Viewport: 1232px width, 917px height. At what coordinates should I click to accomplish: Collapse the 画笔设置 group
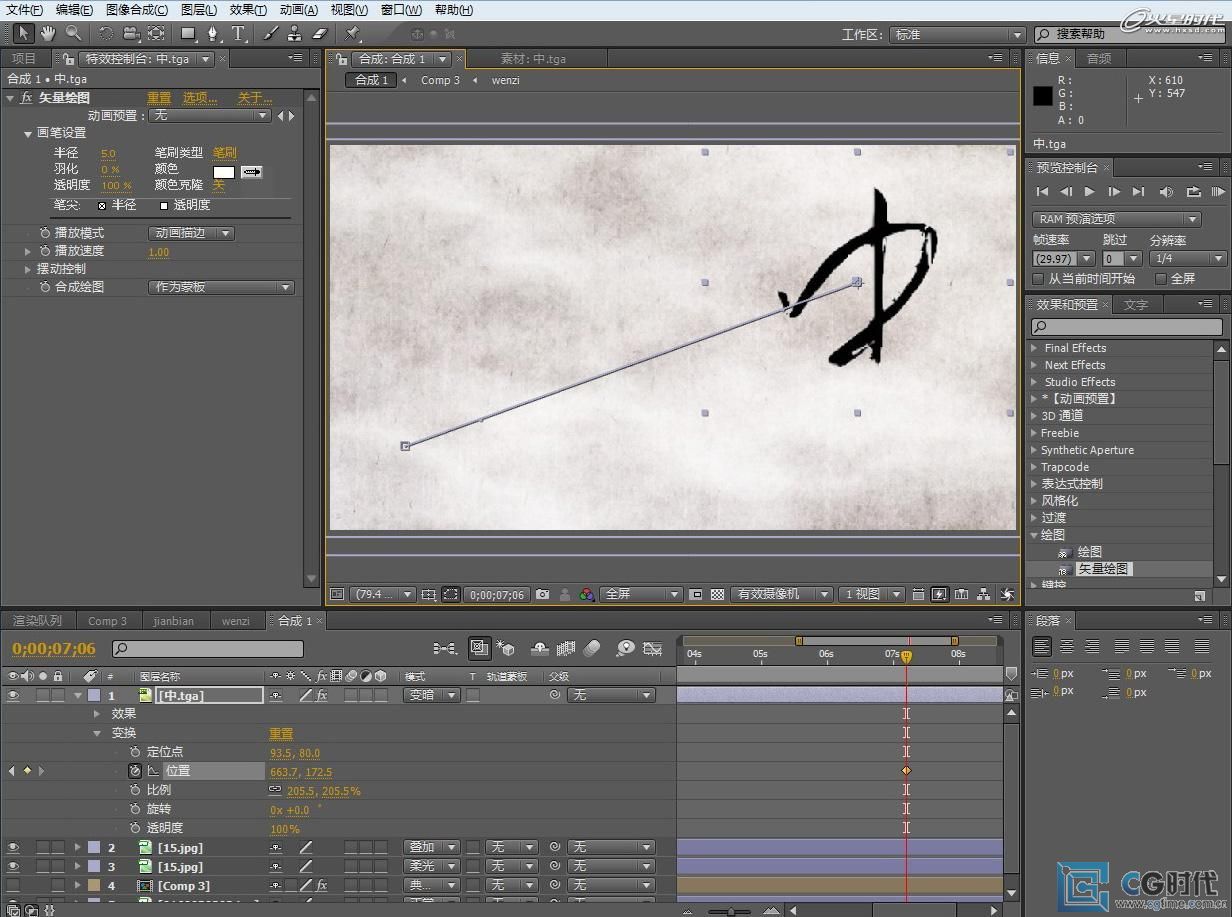pyautogui.click(x=28, y=133)
